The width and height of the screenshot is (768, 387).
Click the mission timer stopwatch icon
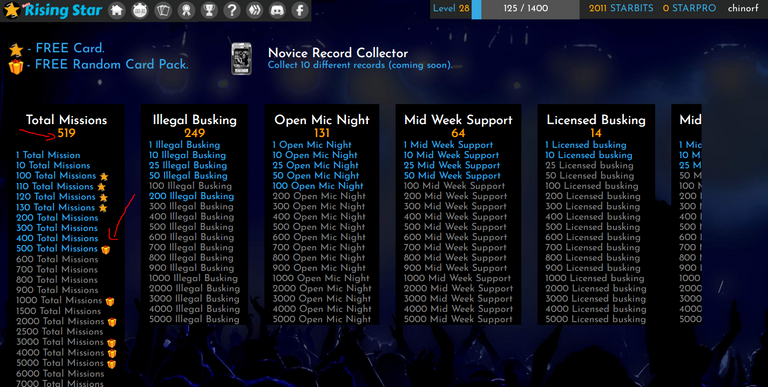[x=140, y=10]
